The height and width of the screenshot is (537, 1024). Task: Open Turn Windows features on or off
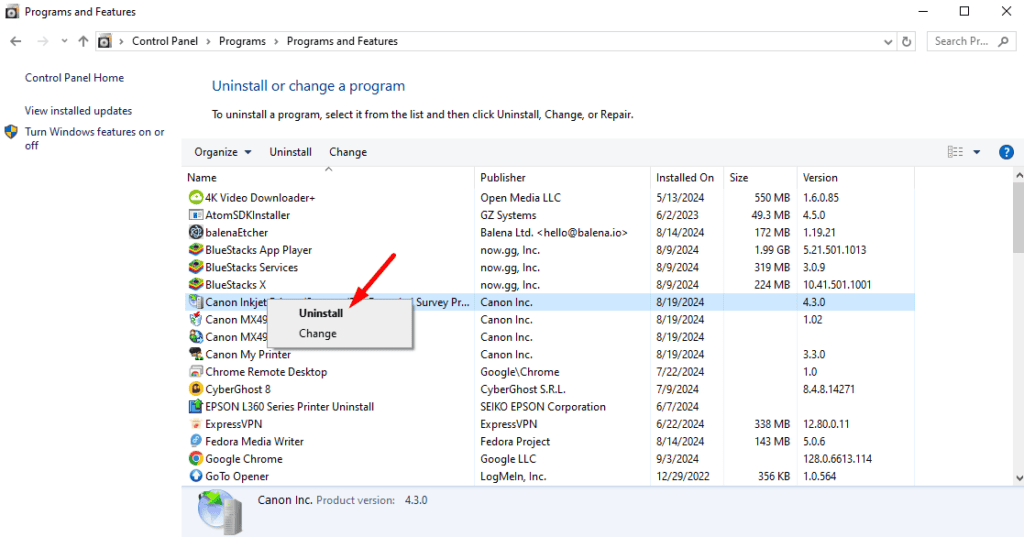click(95, 138)
